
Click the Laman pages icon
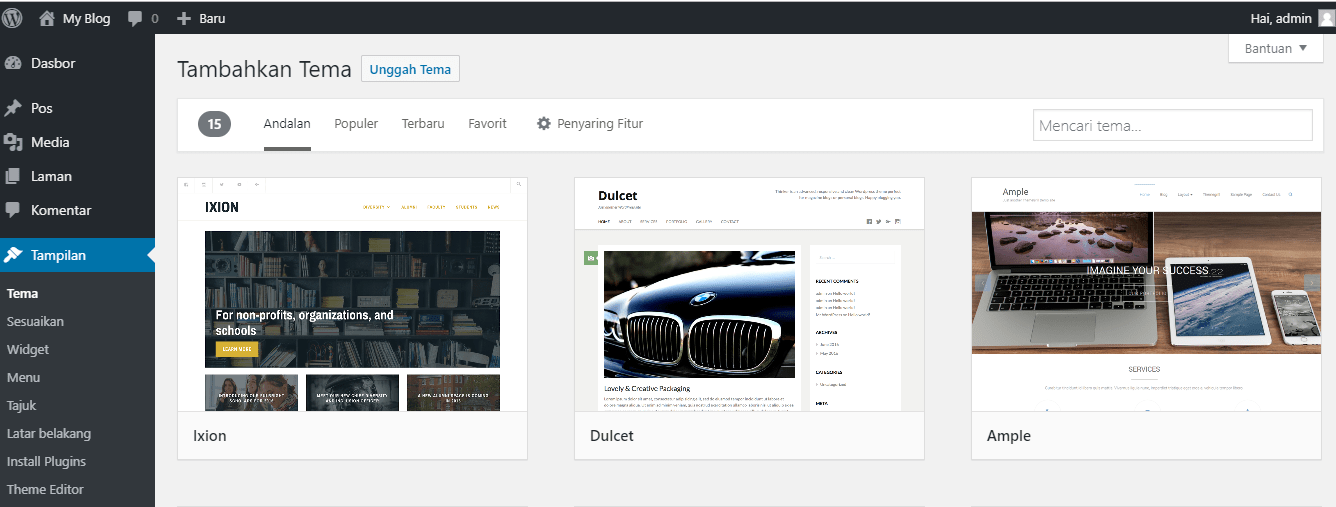(x=13, y=176)
